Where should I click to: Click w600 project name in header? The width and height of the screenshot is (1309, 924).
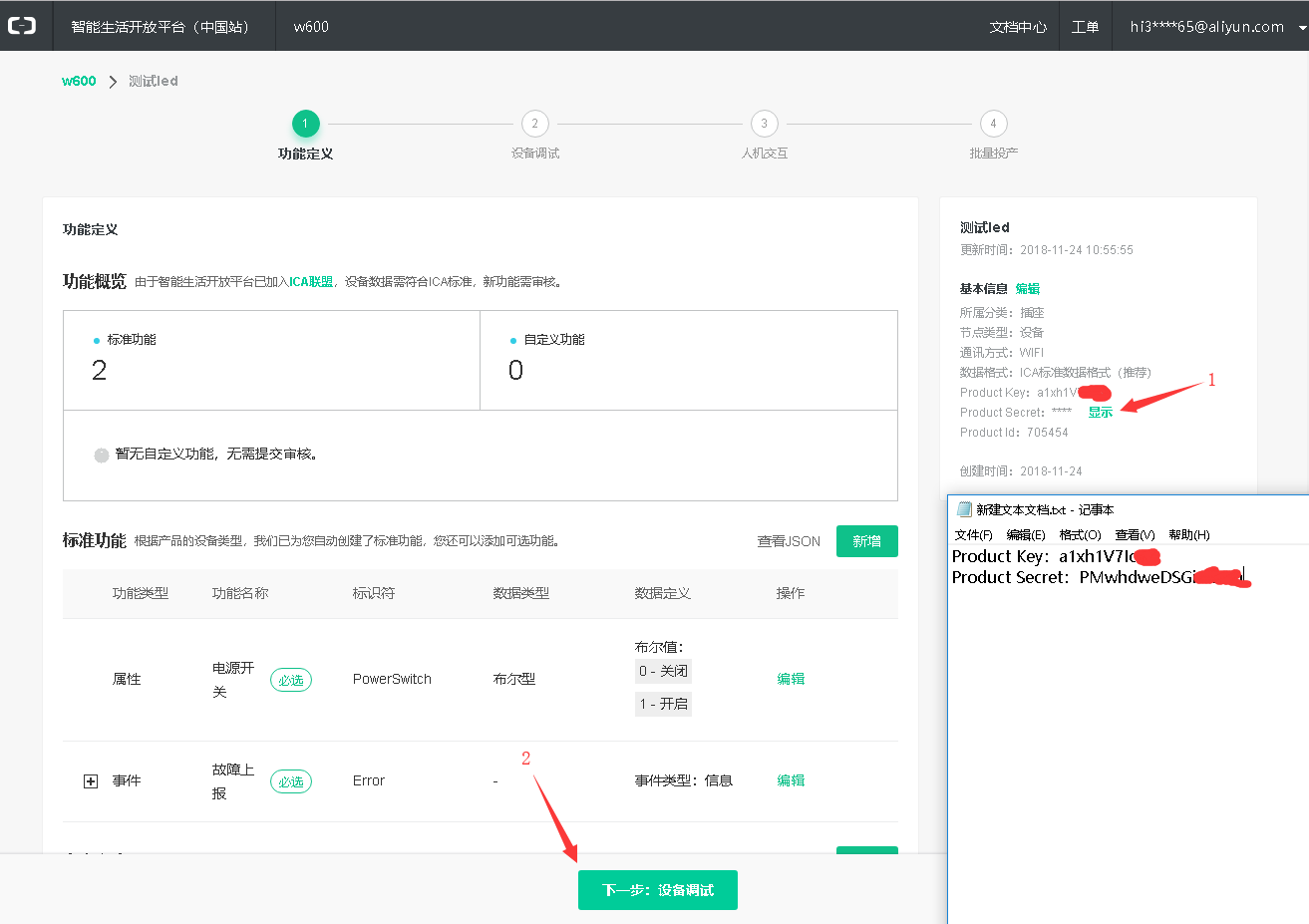coord(311,27)
